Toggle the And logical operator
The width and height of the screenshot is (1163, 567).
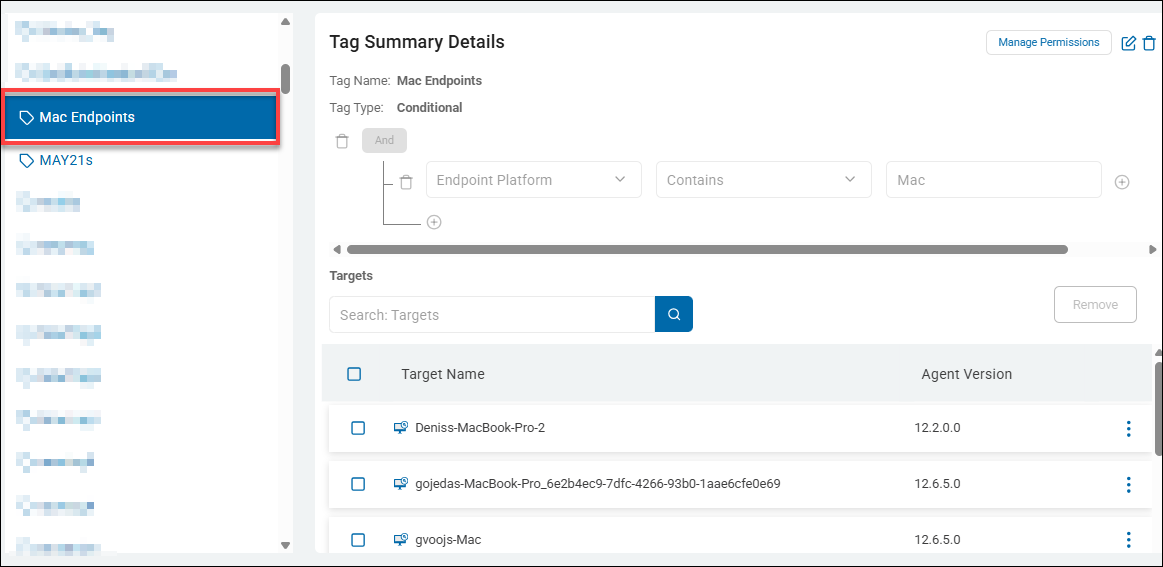[x=384, y=141]
